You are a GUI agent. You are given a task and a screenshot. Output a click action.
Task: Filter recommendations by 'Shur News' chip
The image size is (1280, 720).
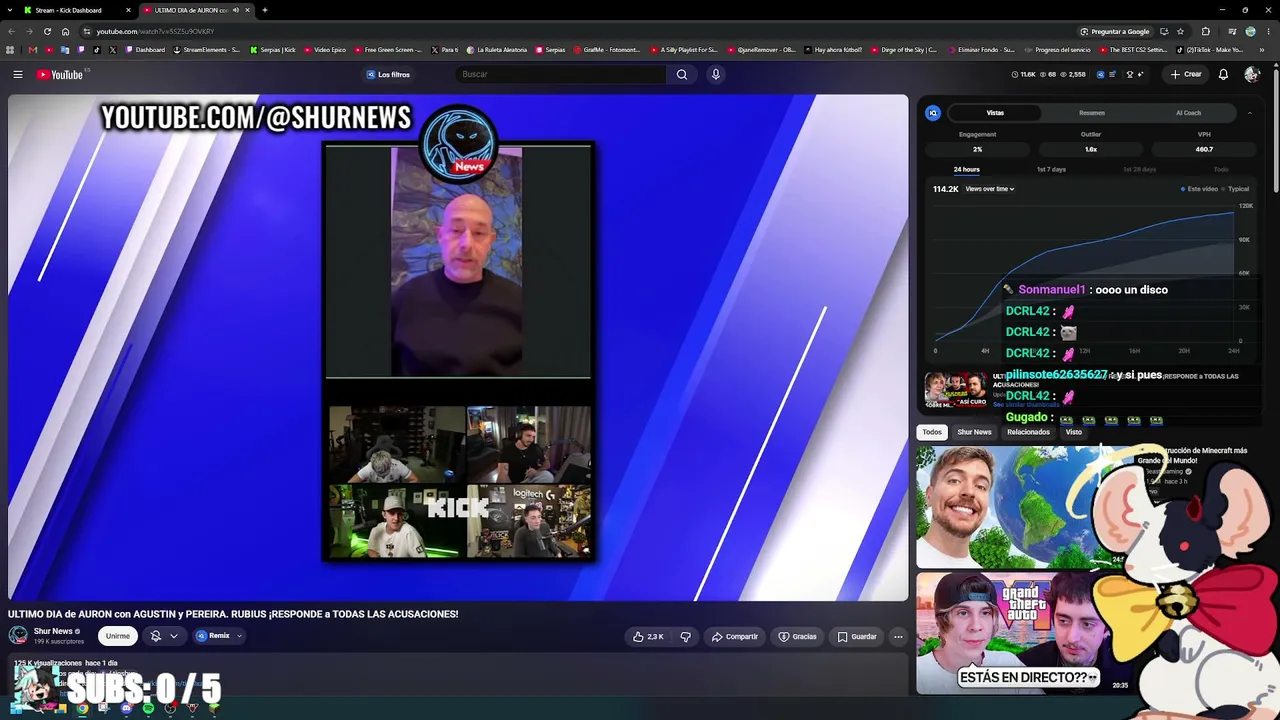974,432
